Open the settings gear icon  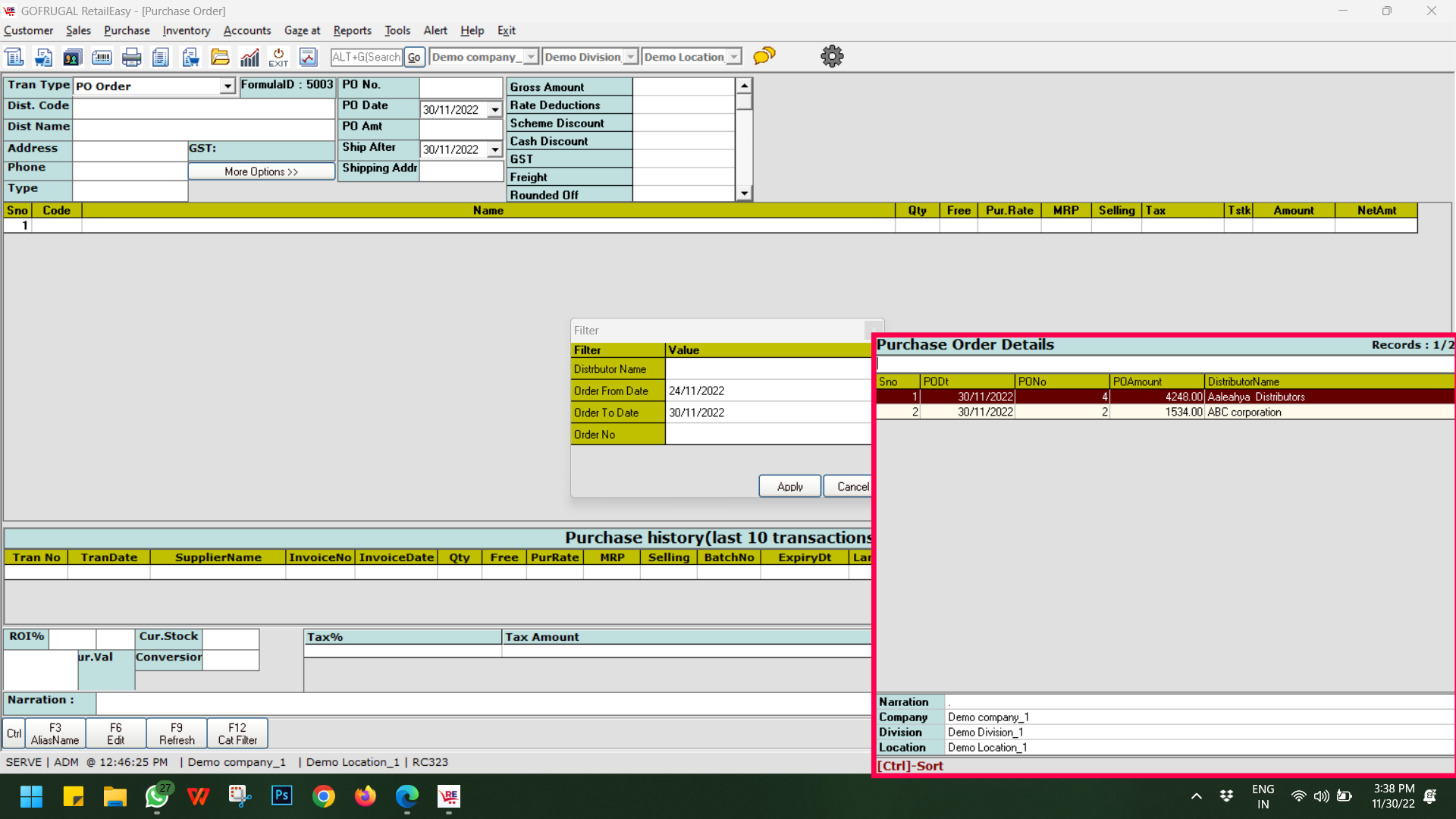pyautogui.click(x=832, y=56)
